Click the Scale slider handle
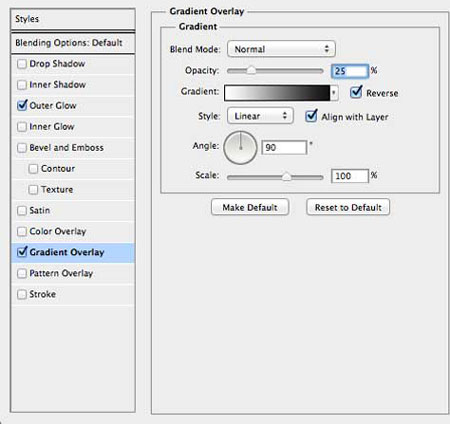The height and width of the screenshot is (424, 450). [x=286, y=177]
